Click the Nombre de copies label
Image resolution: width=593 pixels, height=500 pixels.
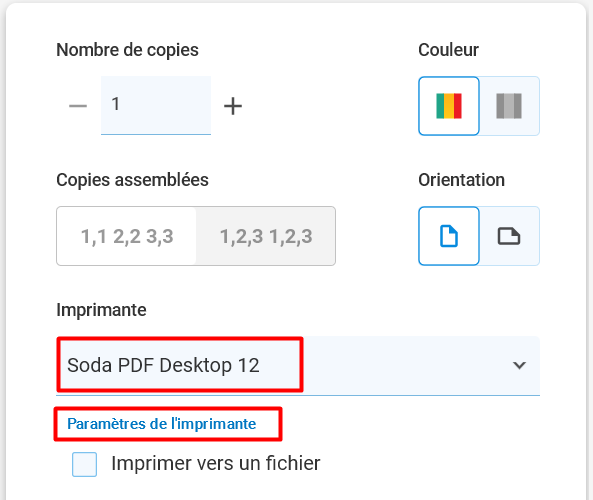tap(127, 50)
